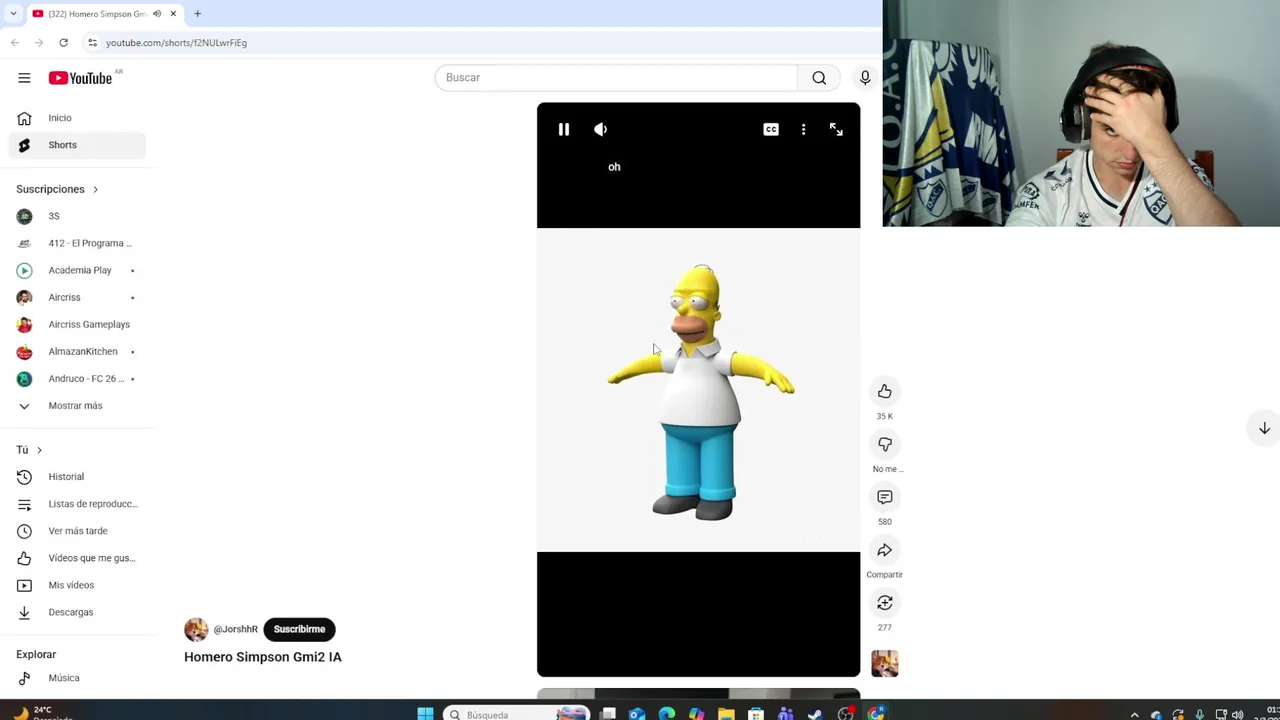Click the URL address bar
This screenshot has width=1280, height=720.
click(x=480, y=42)
